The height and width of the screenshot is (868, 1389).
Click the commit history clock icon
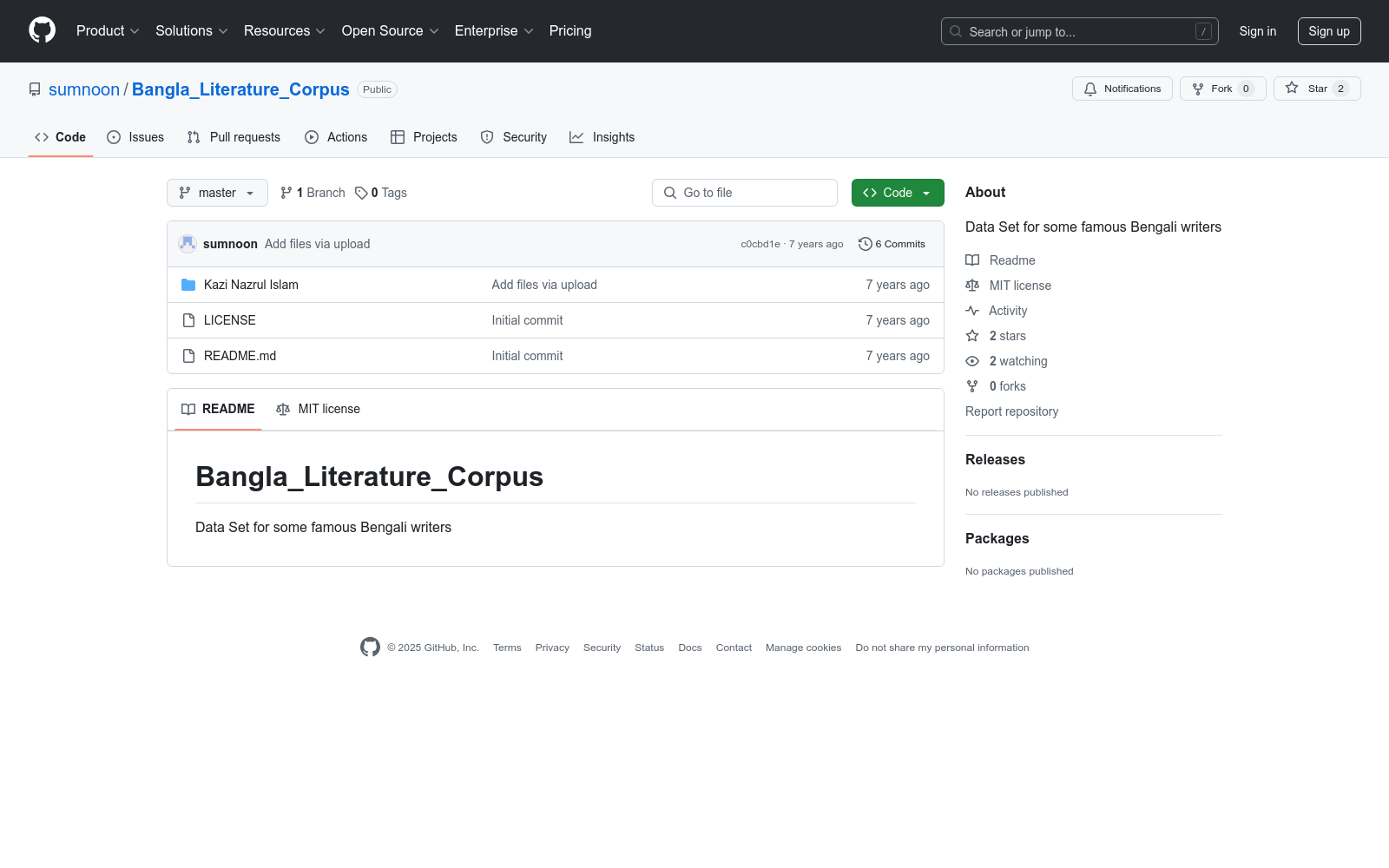tap(865, 244)
